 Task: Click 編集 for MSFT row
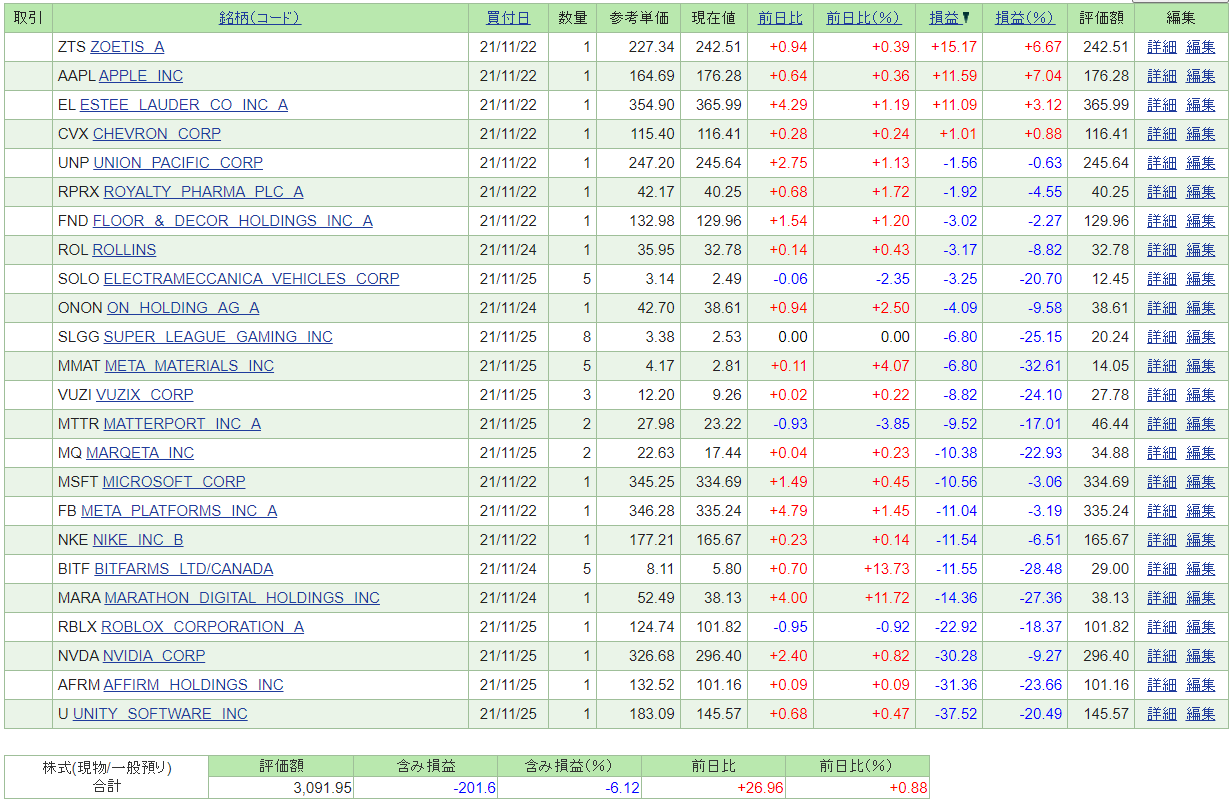1201,482
